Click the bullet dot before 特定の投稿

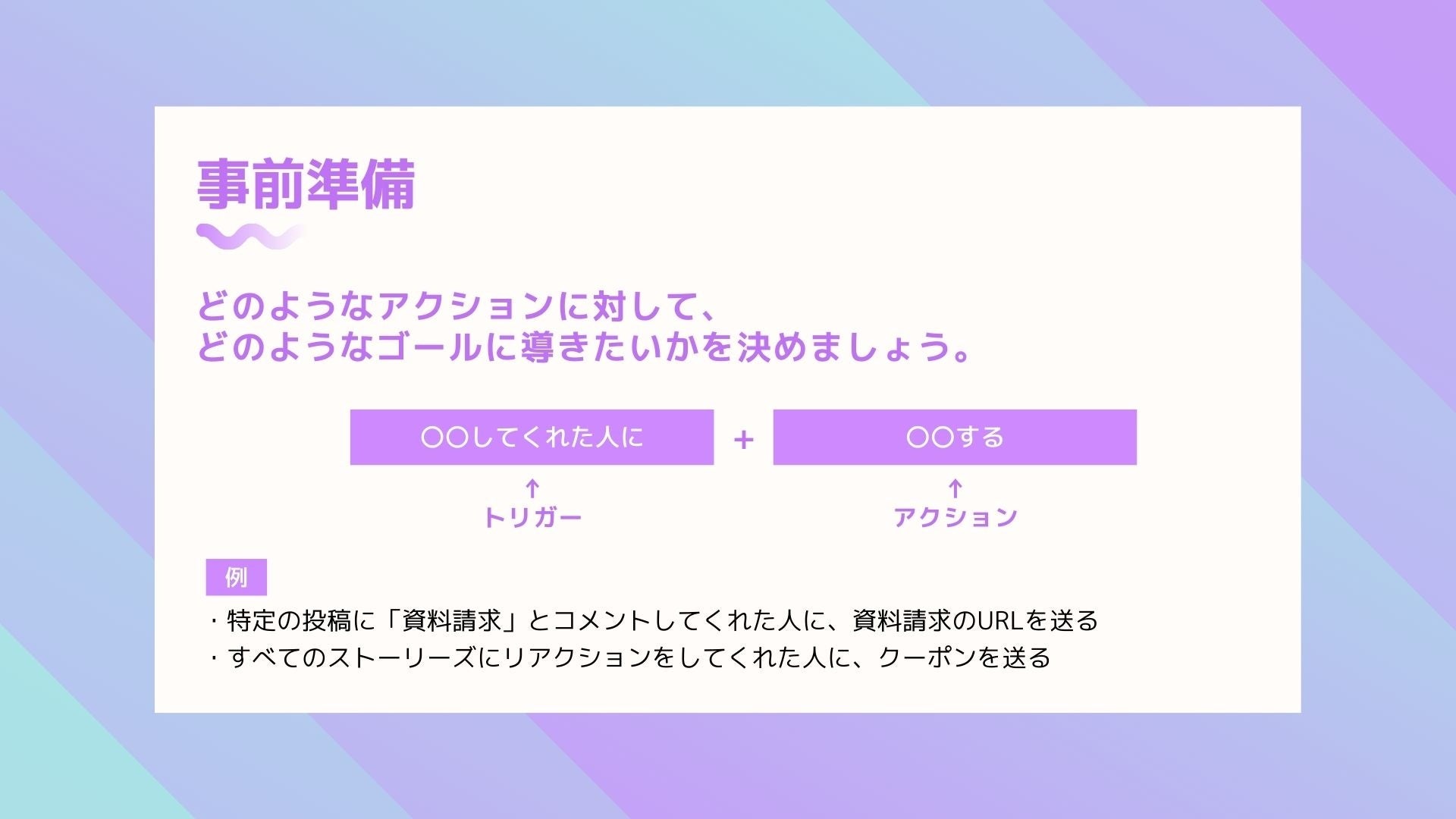pyautogui.click(x=213, y=622)
